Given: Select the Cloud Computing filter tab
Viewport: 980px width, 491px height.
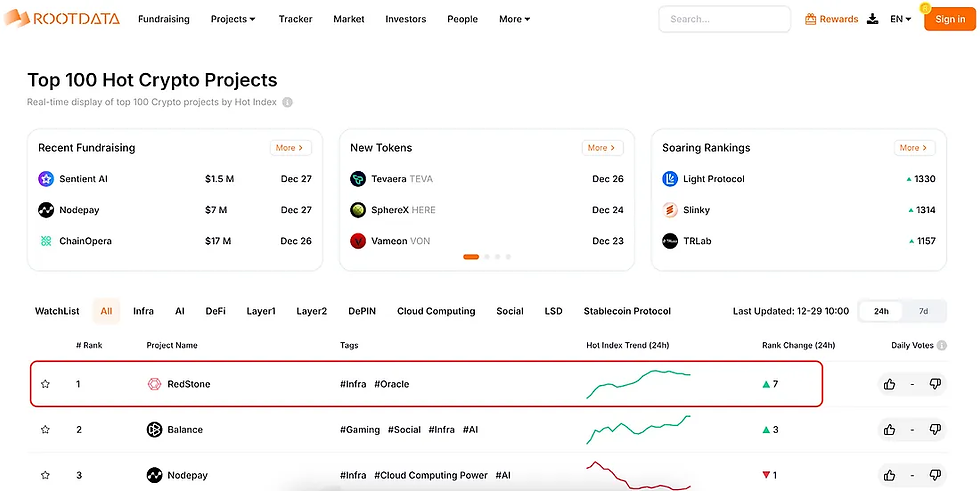Looking at the screenshot, I should 436,311.
